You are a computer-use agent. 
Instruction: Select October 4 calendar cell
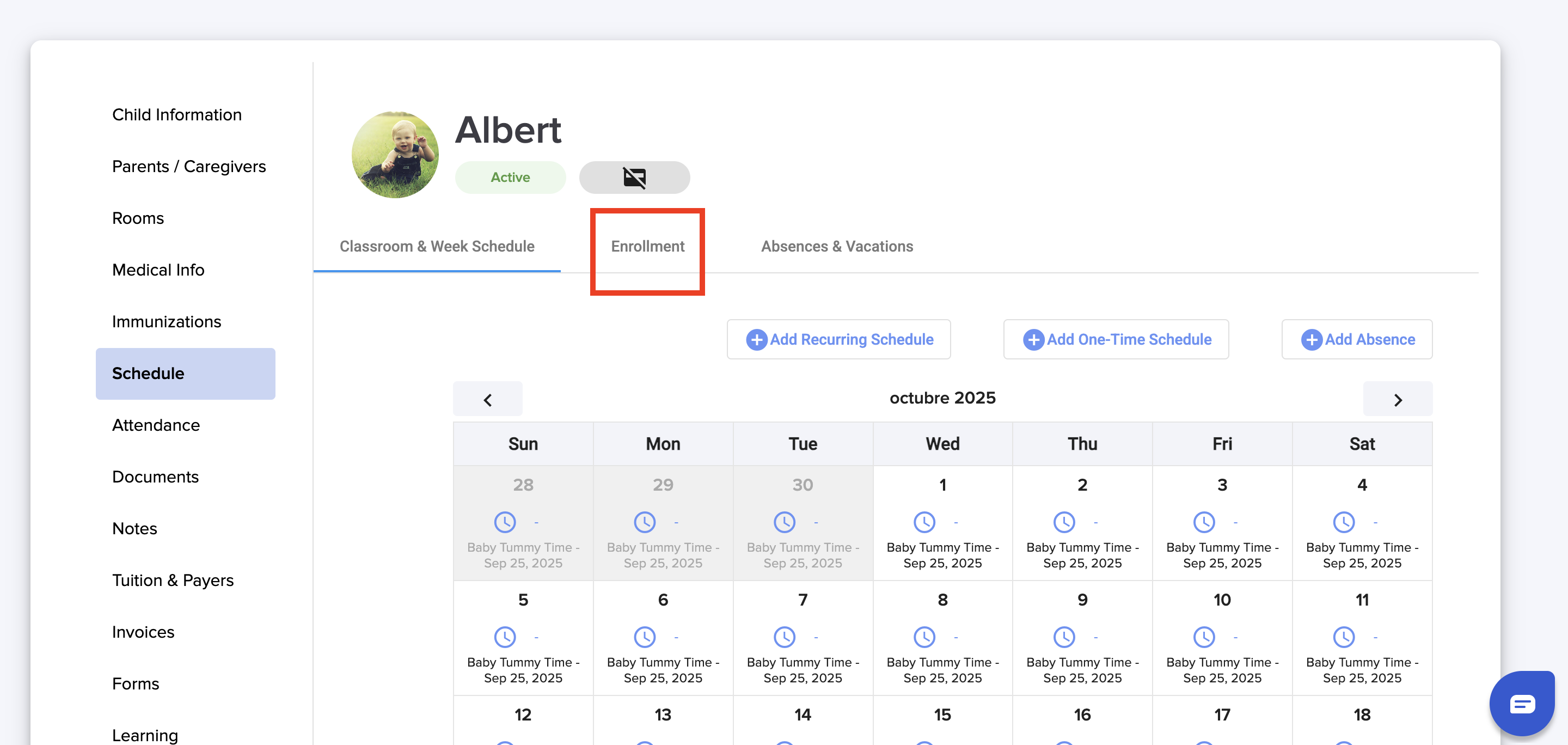[1362, 523]
